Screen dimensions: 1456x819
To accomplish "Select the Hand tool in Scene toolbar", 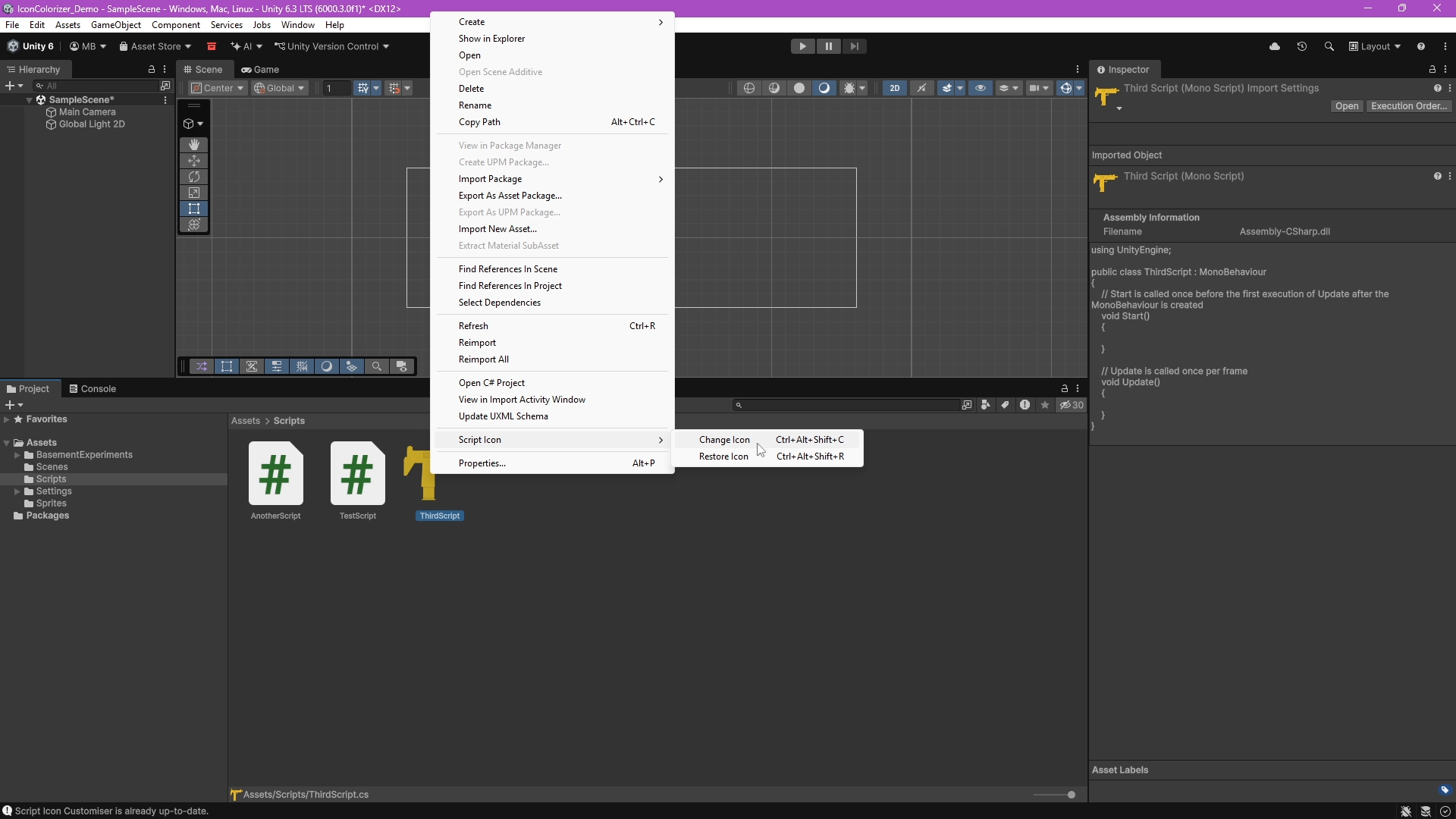I will 193,145.
